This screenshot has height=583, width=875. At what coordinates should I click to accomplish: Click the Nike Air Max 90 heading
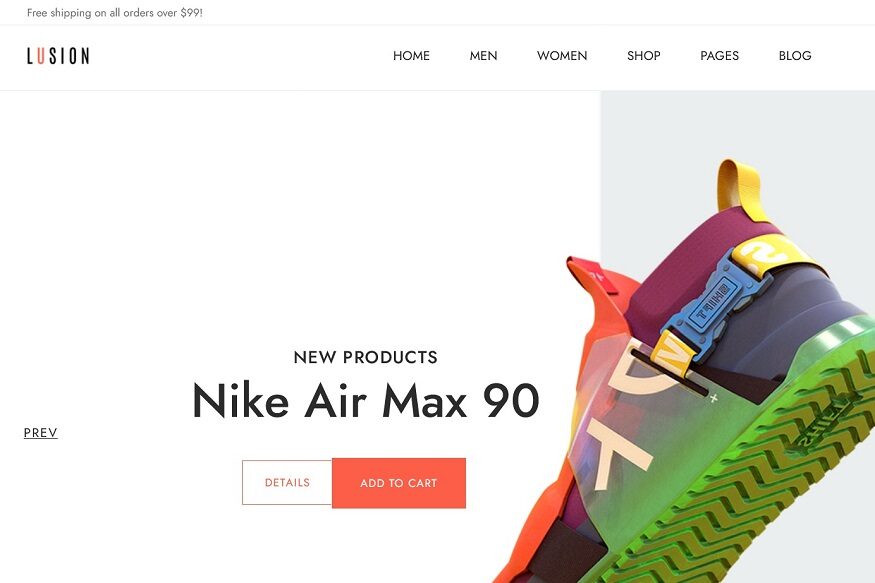click(x=366, y=401)
